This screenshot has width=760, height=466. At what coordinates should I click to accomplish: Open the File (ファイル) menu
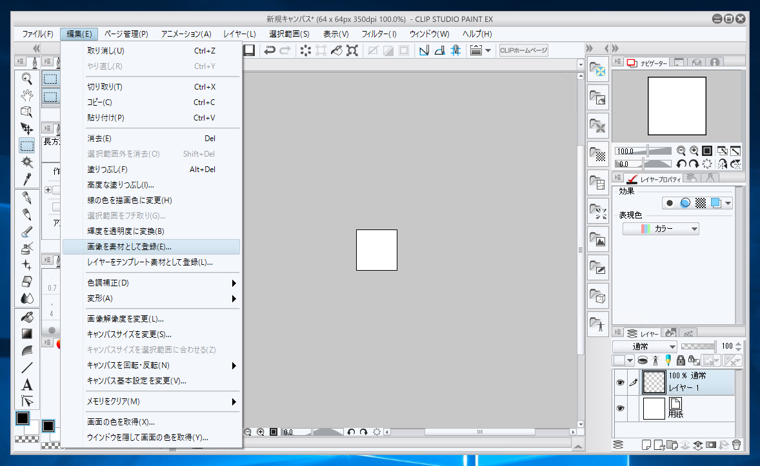[37, 34]
